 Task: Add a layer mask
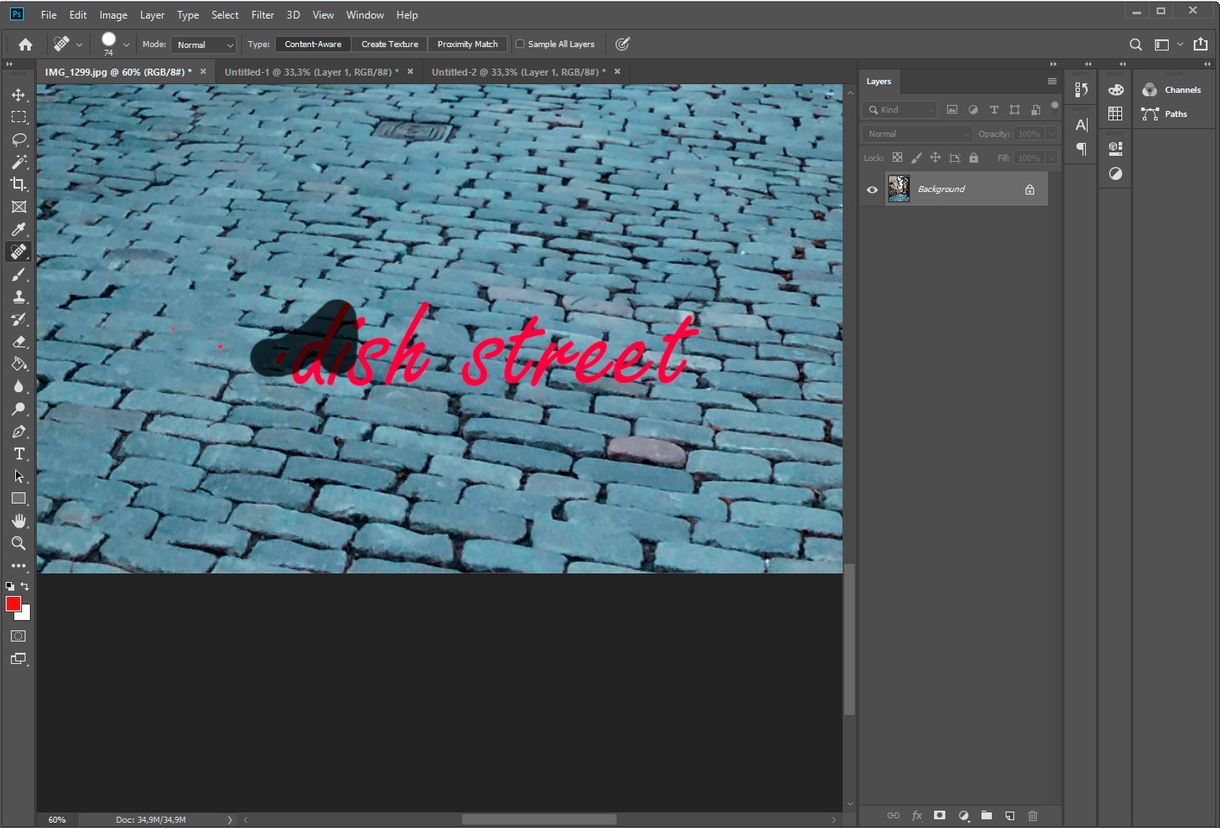[x=939, y=815]
